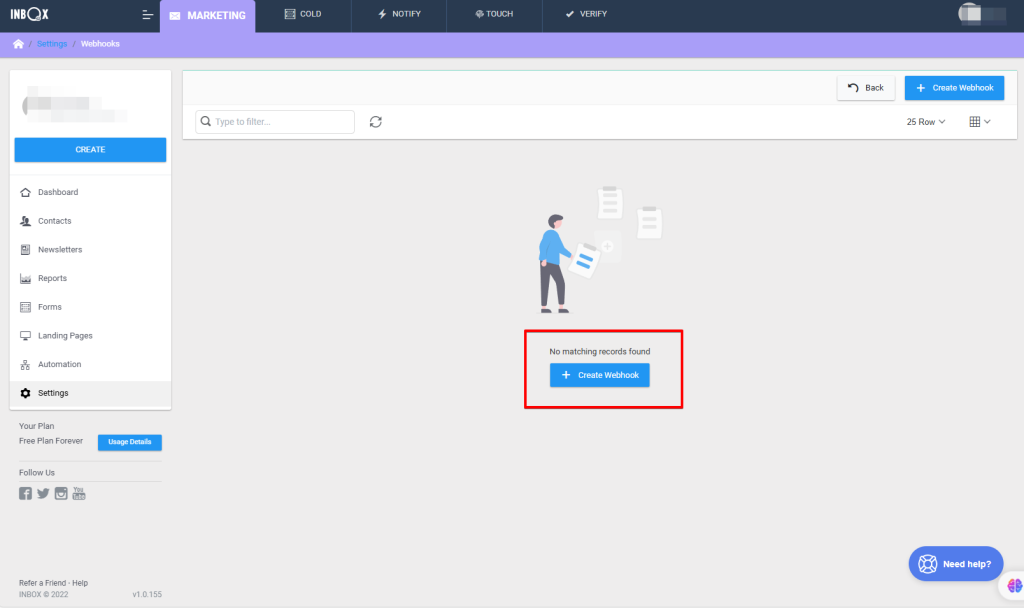Open the table columns grid dropdown
The image size is (1024, 608).
point(980,122)
